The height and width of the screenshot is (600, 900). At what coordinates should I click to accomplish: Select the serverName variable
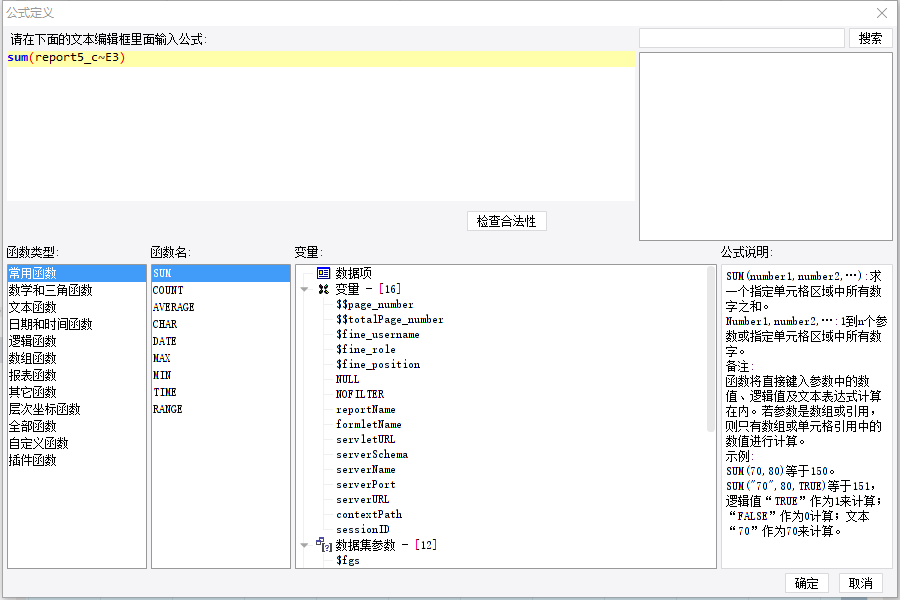[x=366, y=469]
